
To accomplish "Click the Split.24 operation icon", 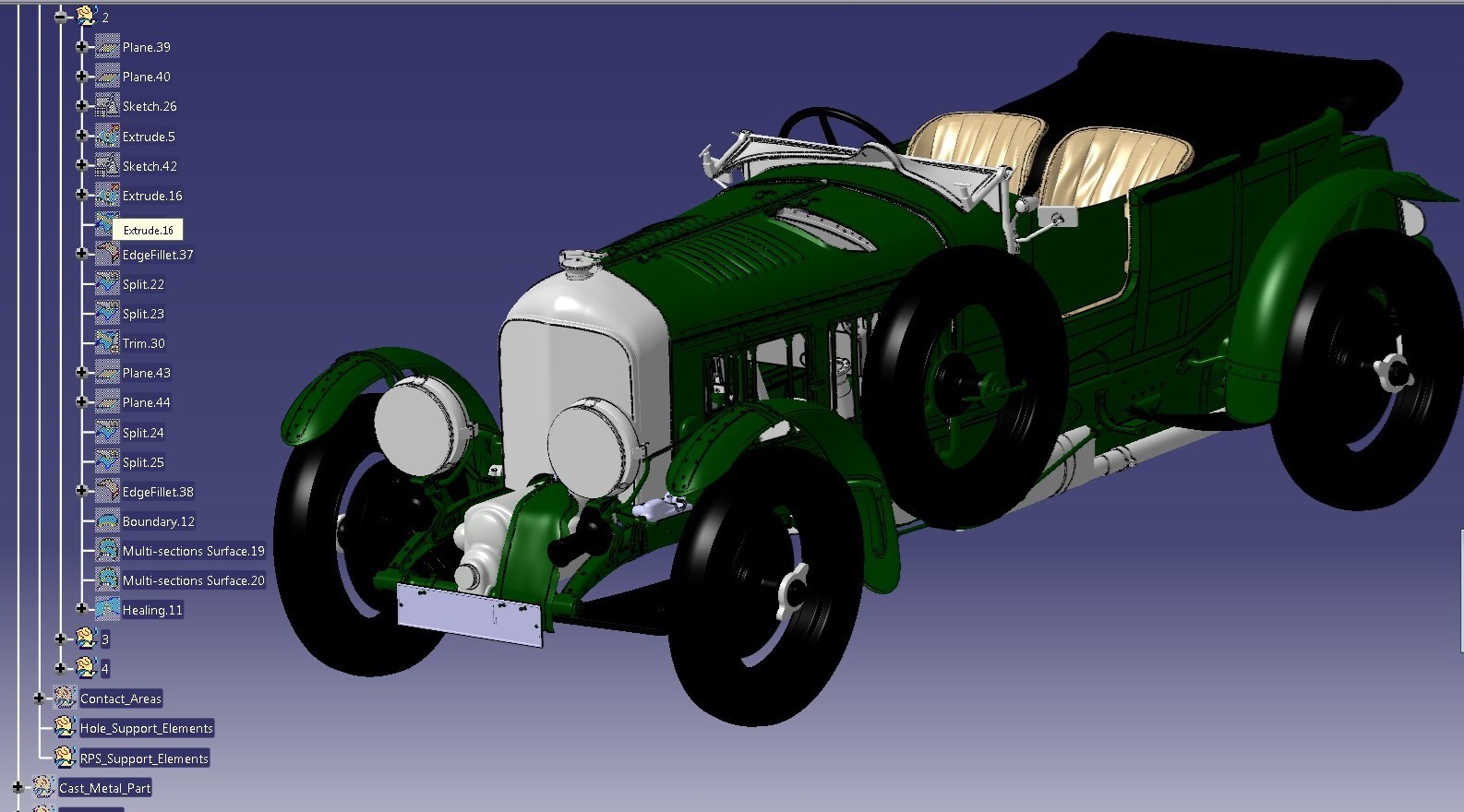I will click(108, 432).
